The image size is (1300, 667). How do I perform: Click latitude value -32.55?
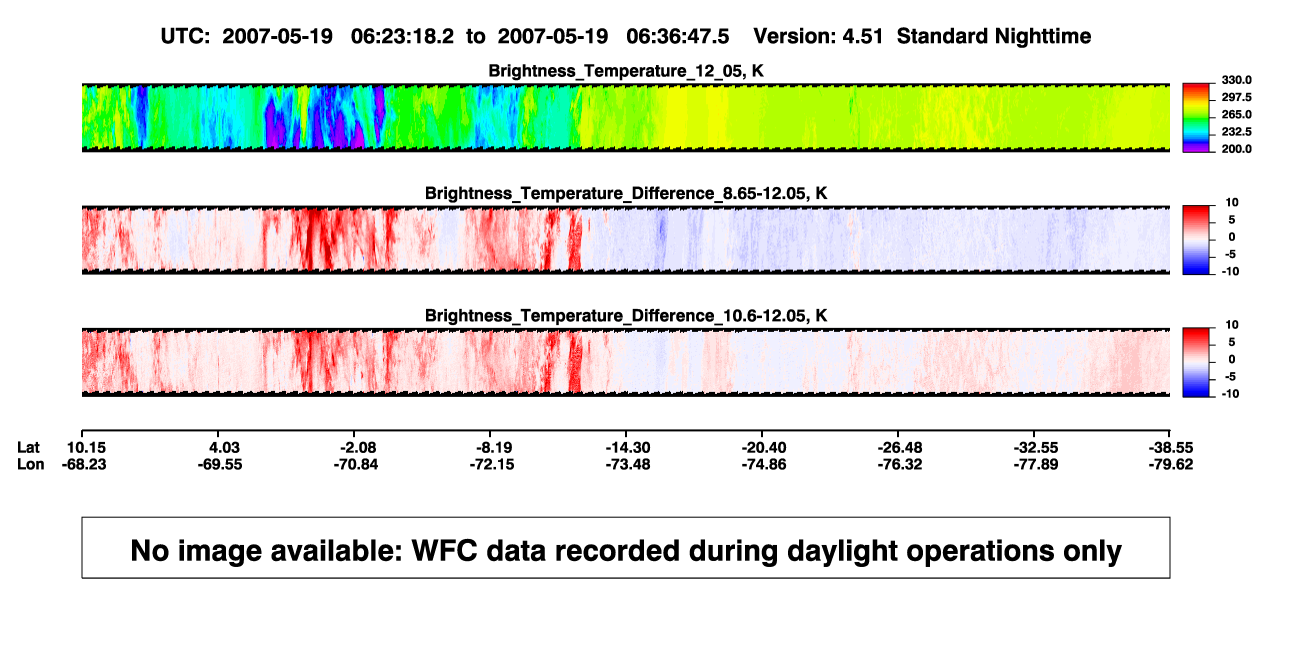tap(1035, 447)
